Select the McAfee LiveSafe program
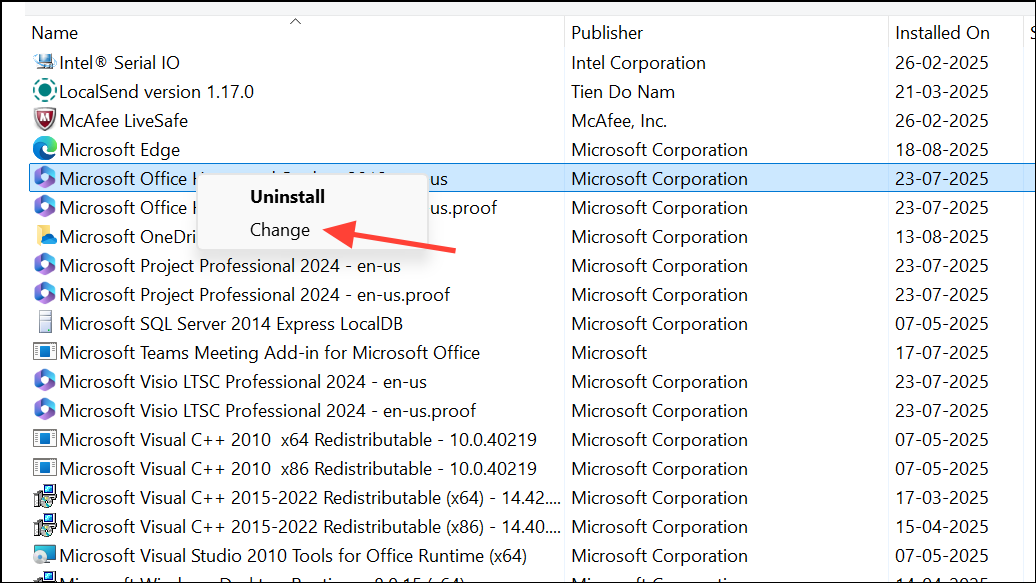 [124, 120]
